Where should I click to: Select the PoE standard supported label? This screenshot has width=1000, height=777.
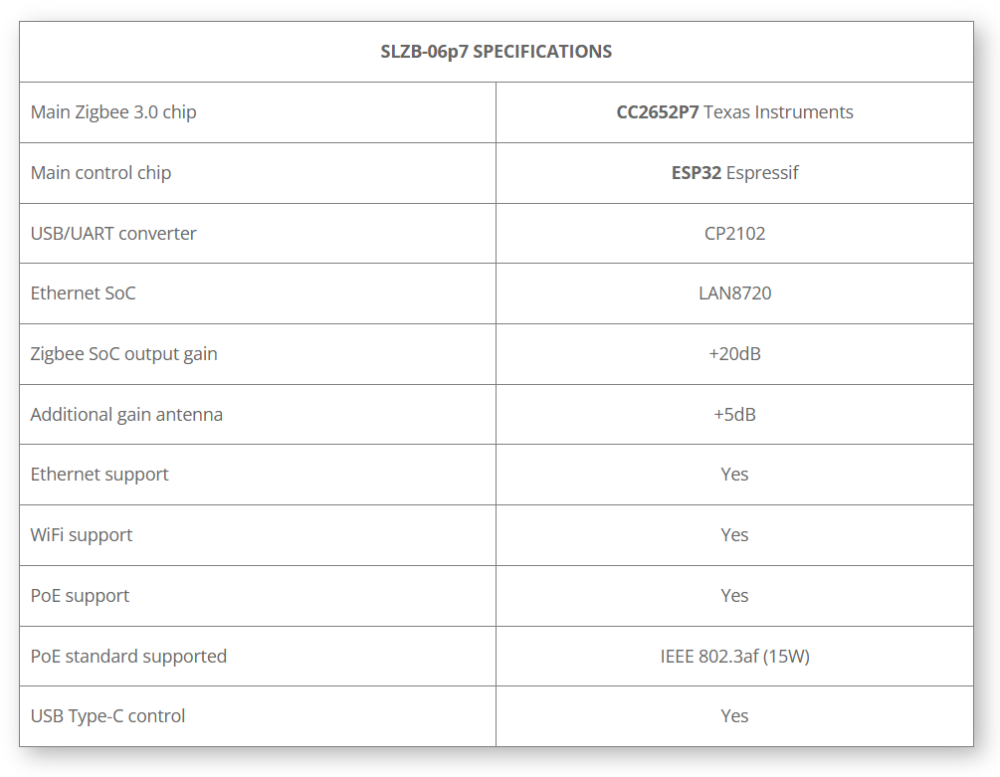[x=129, y=656]
